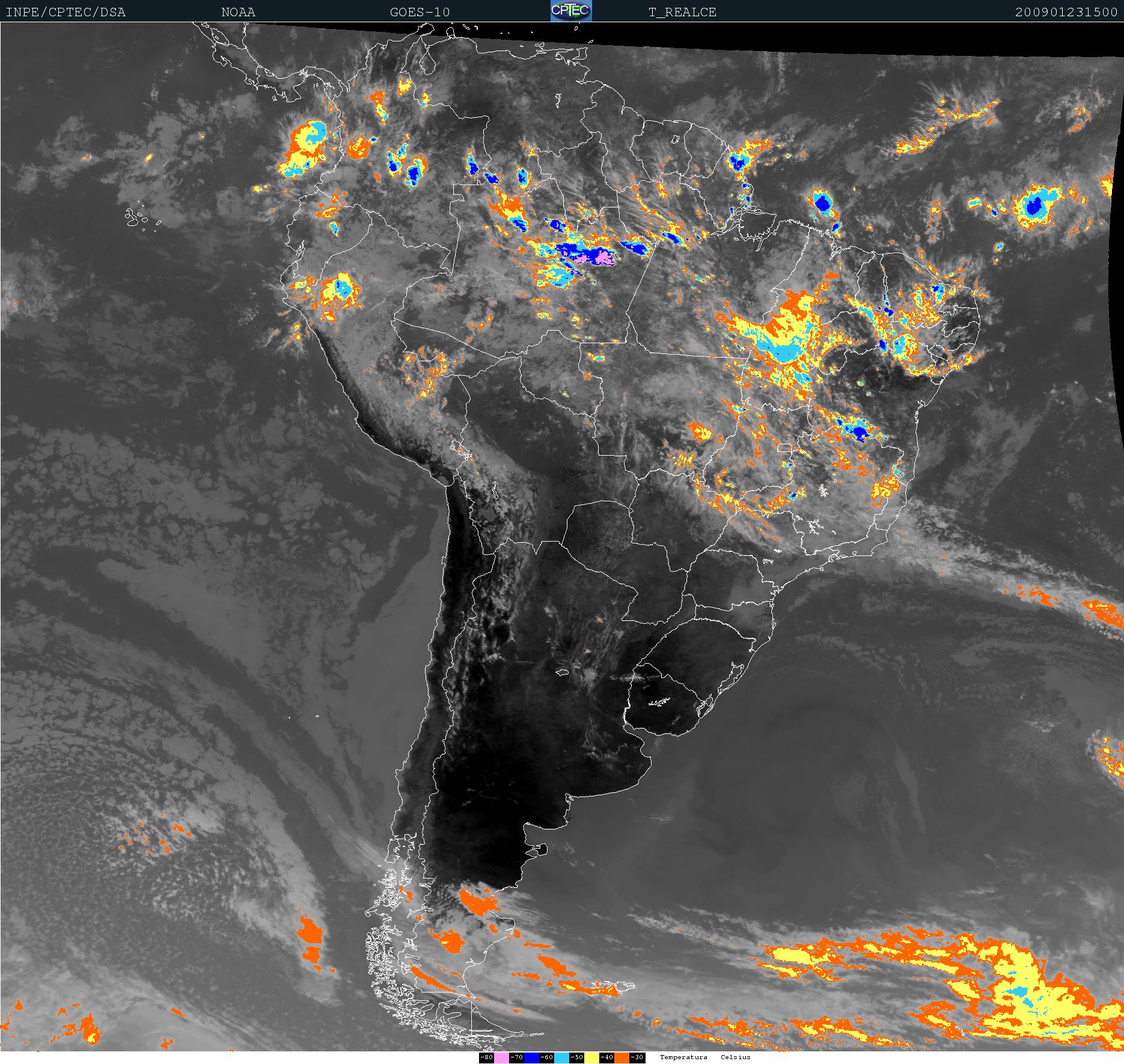
Task: Click the yellow legend color swatch
Action: point(591,1057)
